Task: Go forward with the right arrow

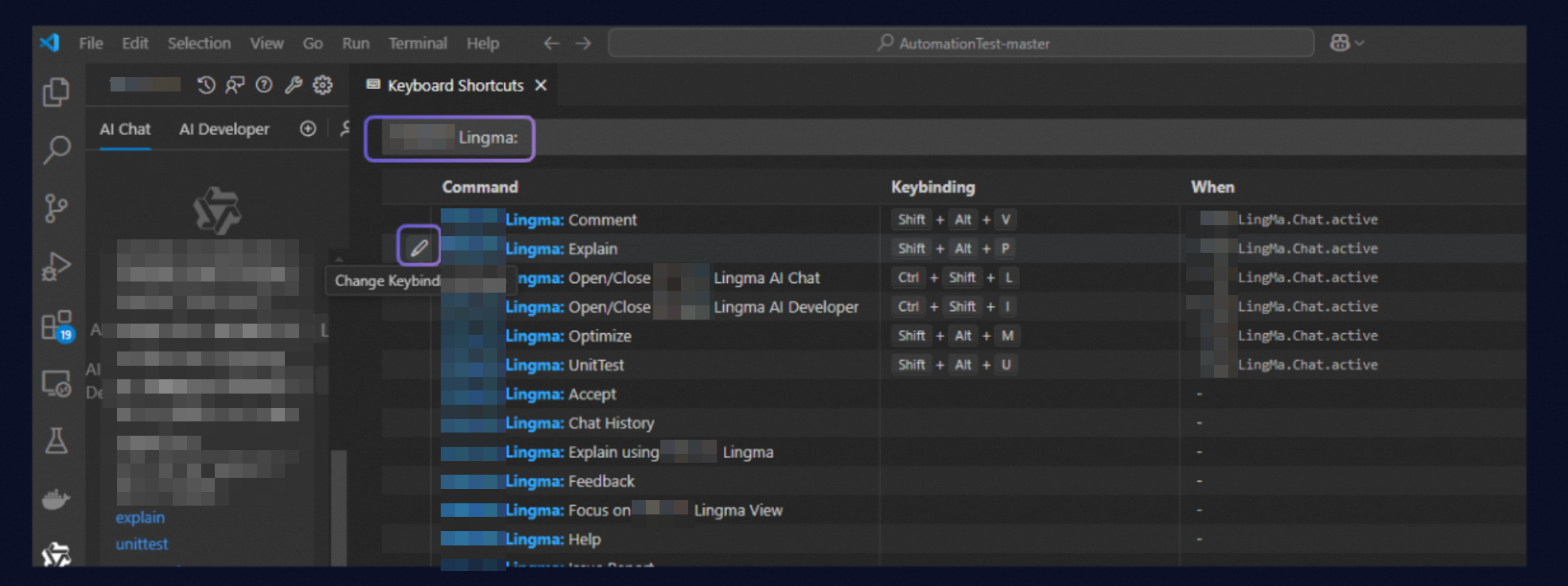Action: click(583, 43)
